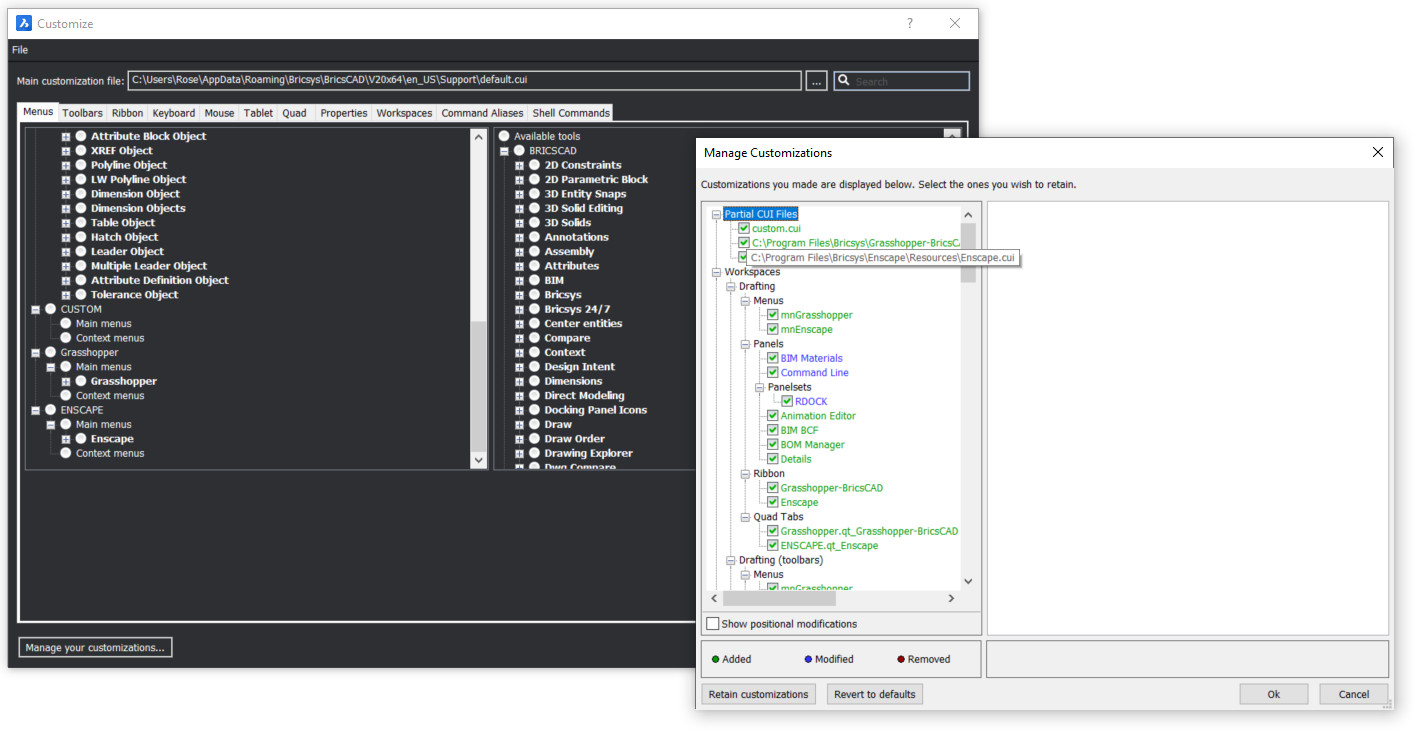Uncheck the Grasshopper-BricsCAD cui file checkbox
The height and width of the screenshot is (733, 1428).
click(x=744, y=243)
